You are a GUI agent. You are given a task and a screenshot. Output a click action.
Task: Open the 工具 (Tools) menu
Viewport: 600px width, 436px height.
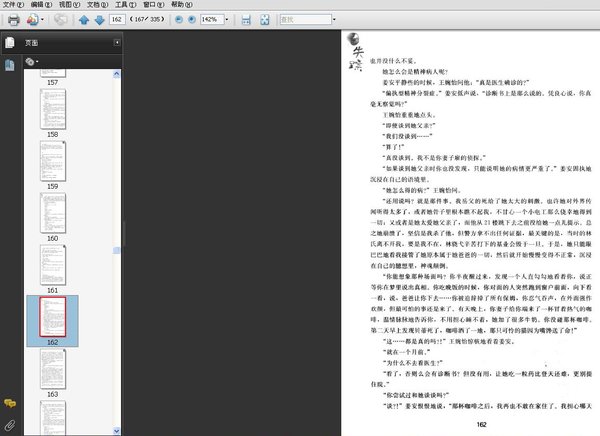126,5
